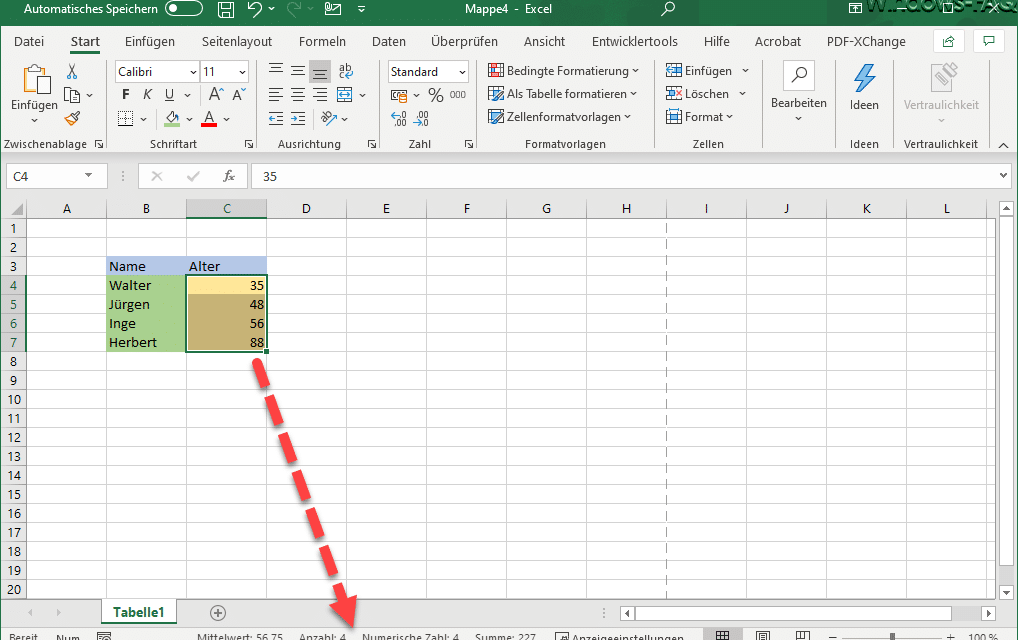This screenshot has width=1018, height=640.
Task: Collapse the ribbon with chevron
Action: pos(1003,145)
